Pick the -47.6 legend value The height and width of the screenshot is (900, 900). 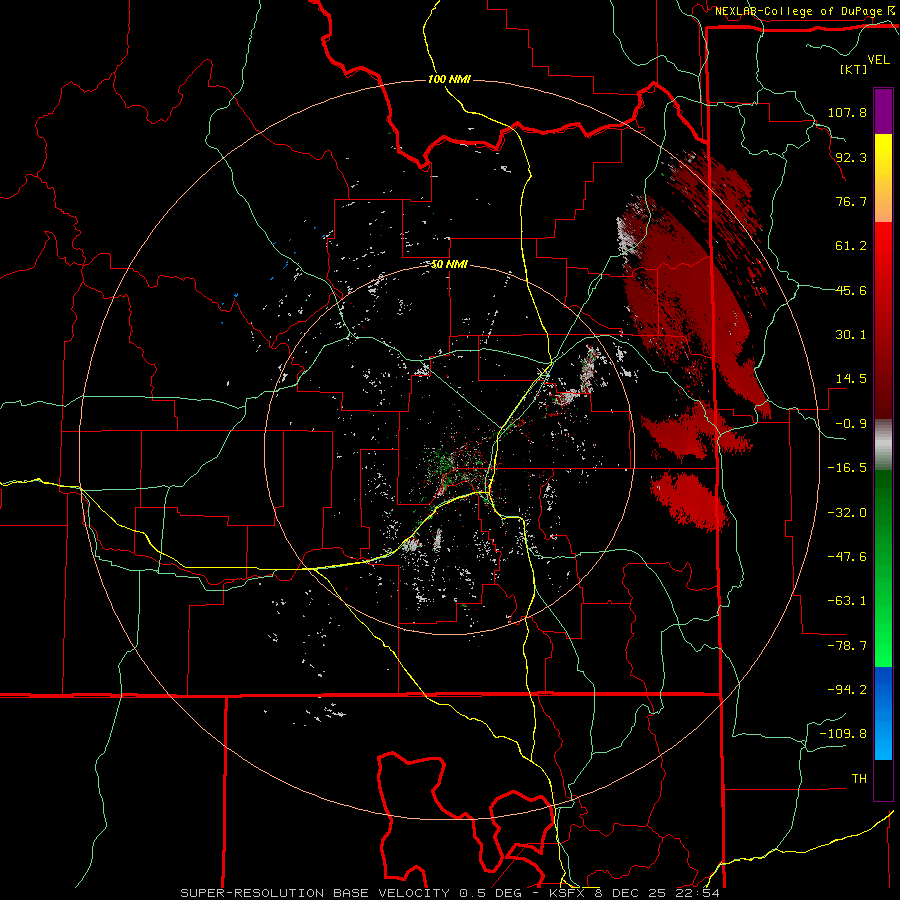click(x=847, y=557)
